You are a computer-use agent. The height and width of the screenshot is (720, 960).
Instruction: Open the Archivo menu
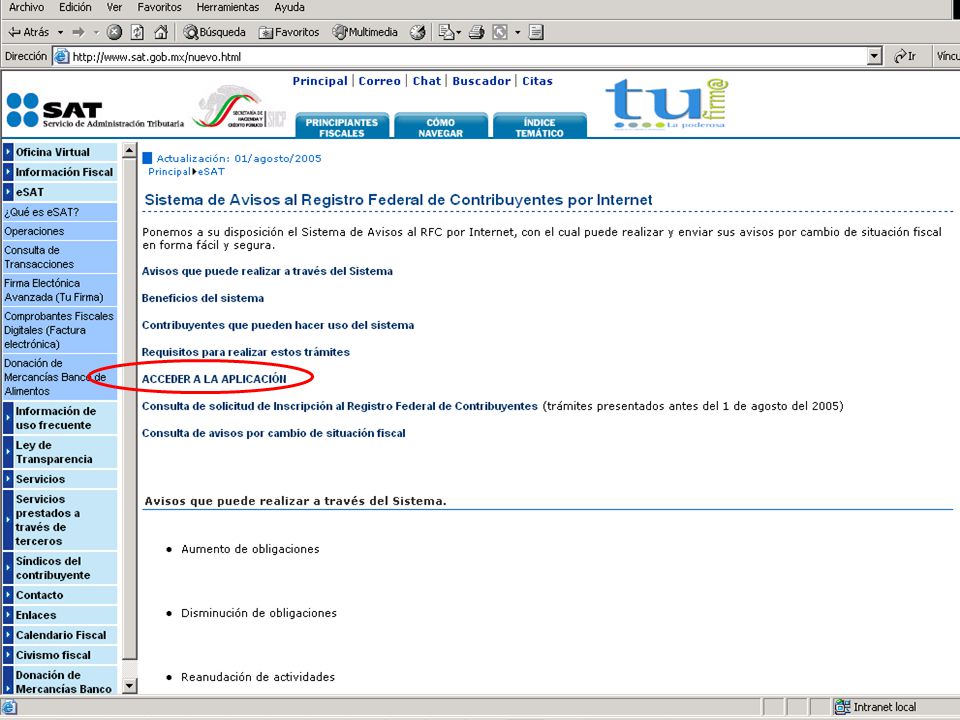[x=26, y=7]
